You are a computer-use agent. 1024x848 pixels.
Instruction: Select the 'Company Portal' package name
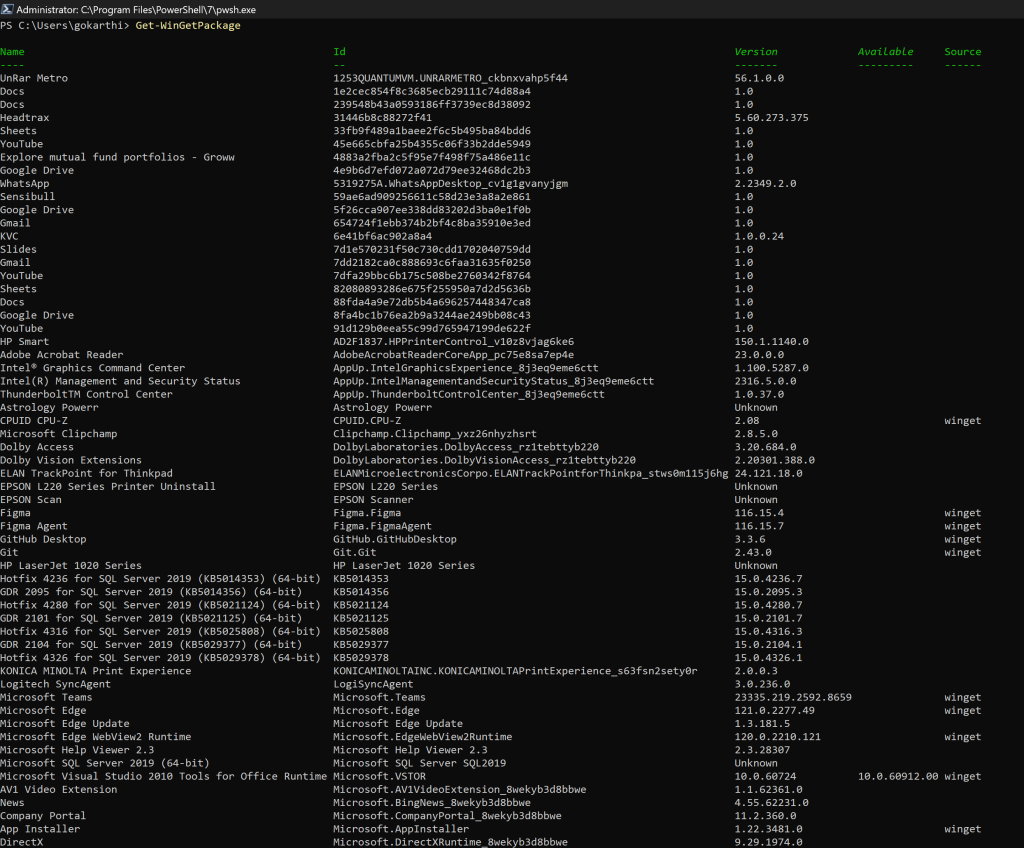click(43, 816)
